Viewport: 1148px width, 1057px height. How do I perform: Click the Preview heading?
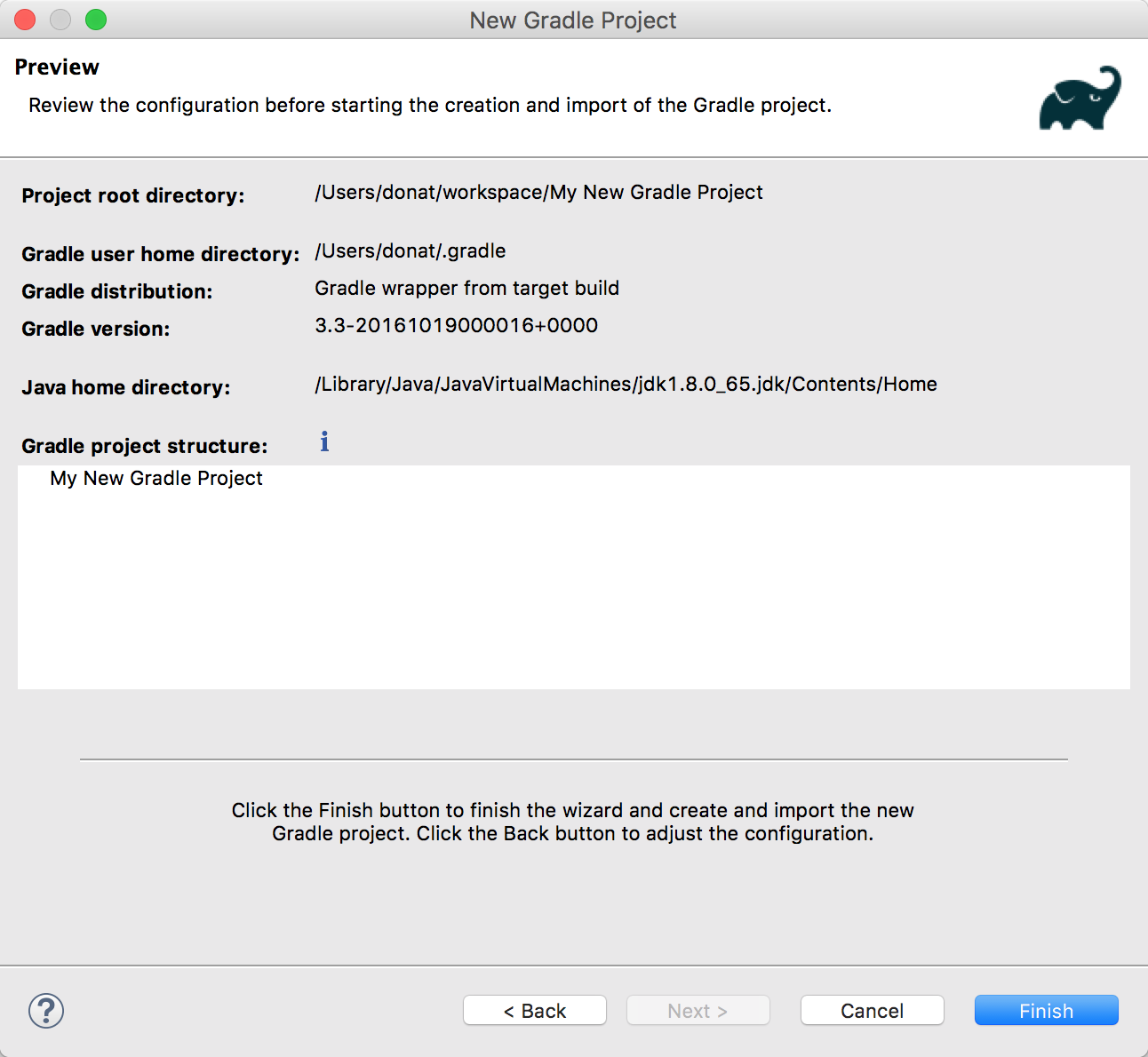tap(57, 68)
